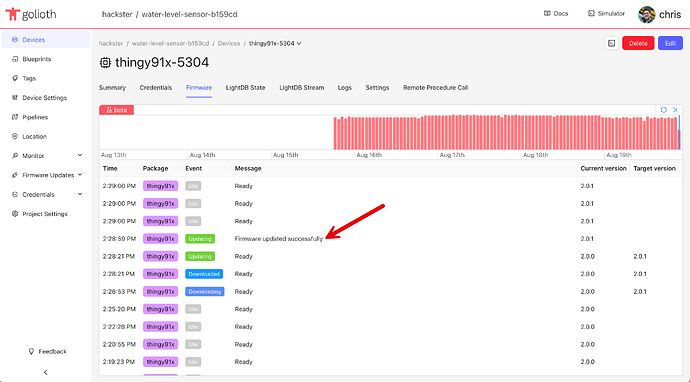Click the Golioth logo

pyautogui.click(x=31, y=14)
